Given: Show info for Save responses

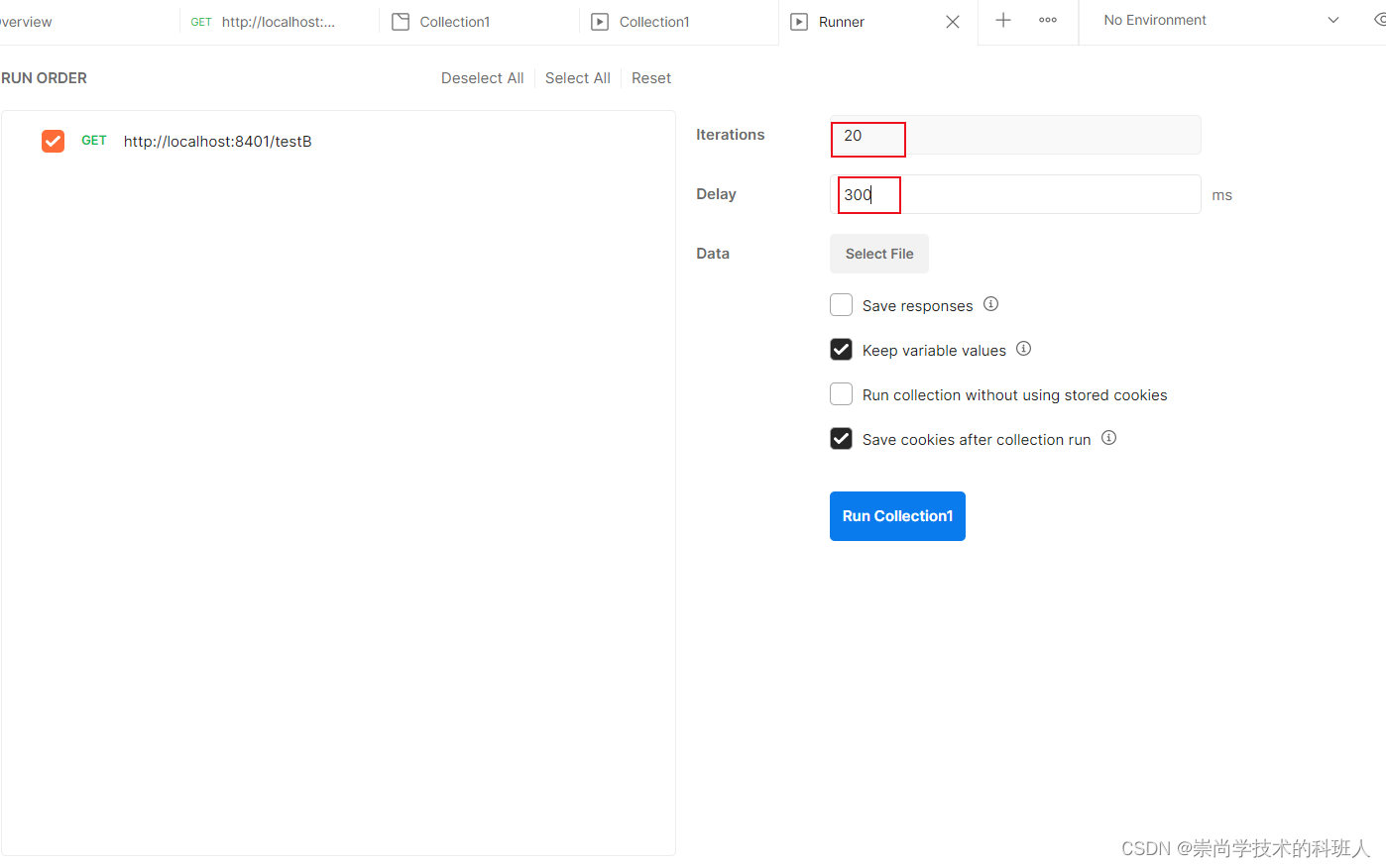Looking at the screenshot, I should click(x=990, y=304).
